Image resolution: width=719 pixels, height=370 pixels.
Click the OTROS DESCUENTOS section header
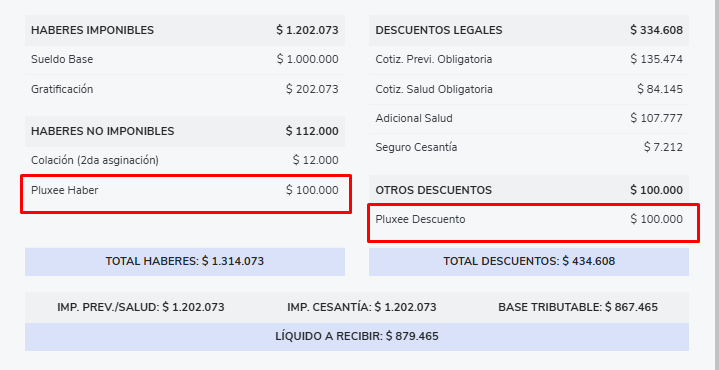pyautogui.click(x=529, y=190)
